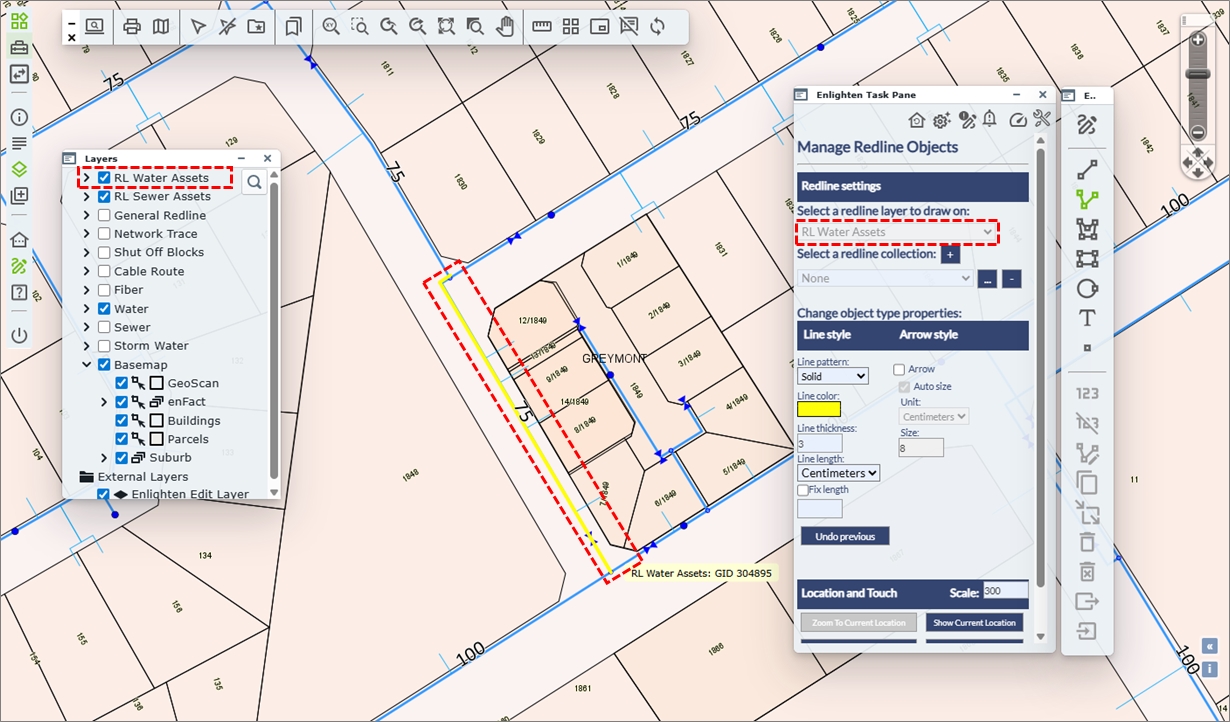This screenshot has width=1230, height=722.
Task: Select the Line style tab
Action: (827, 335)
